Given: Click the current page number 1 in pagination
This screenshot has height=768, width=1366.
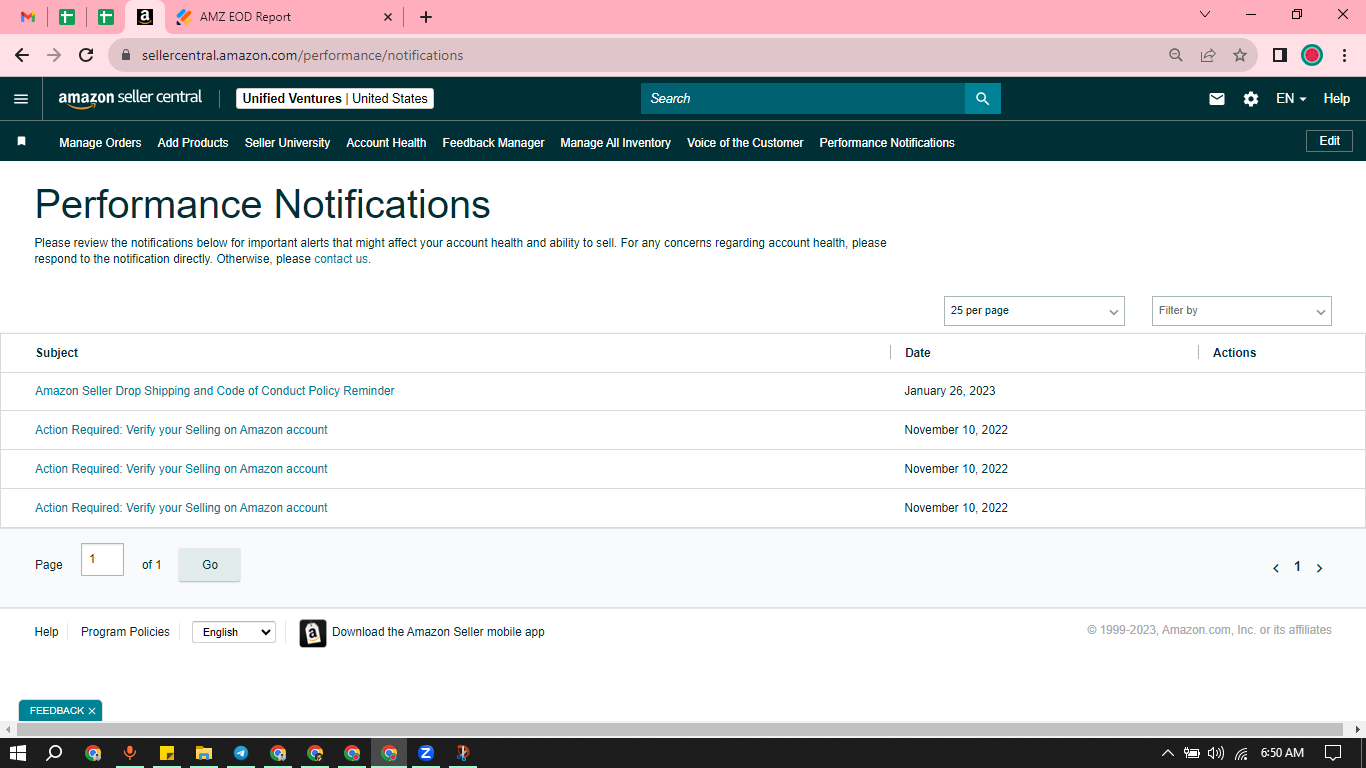Looking at the screenshot, I should 1298,567.
